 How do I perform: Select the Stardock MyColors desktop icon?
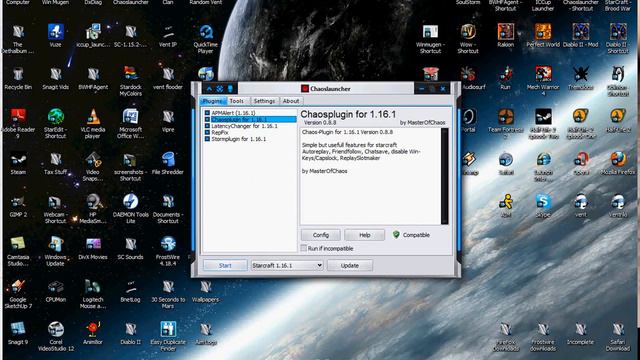point(131,82)
